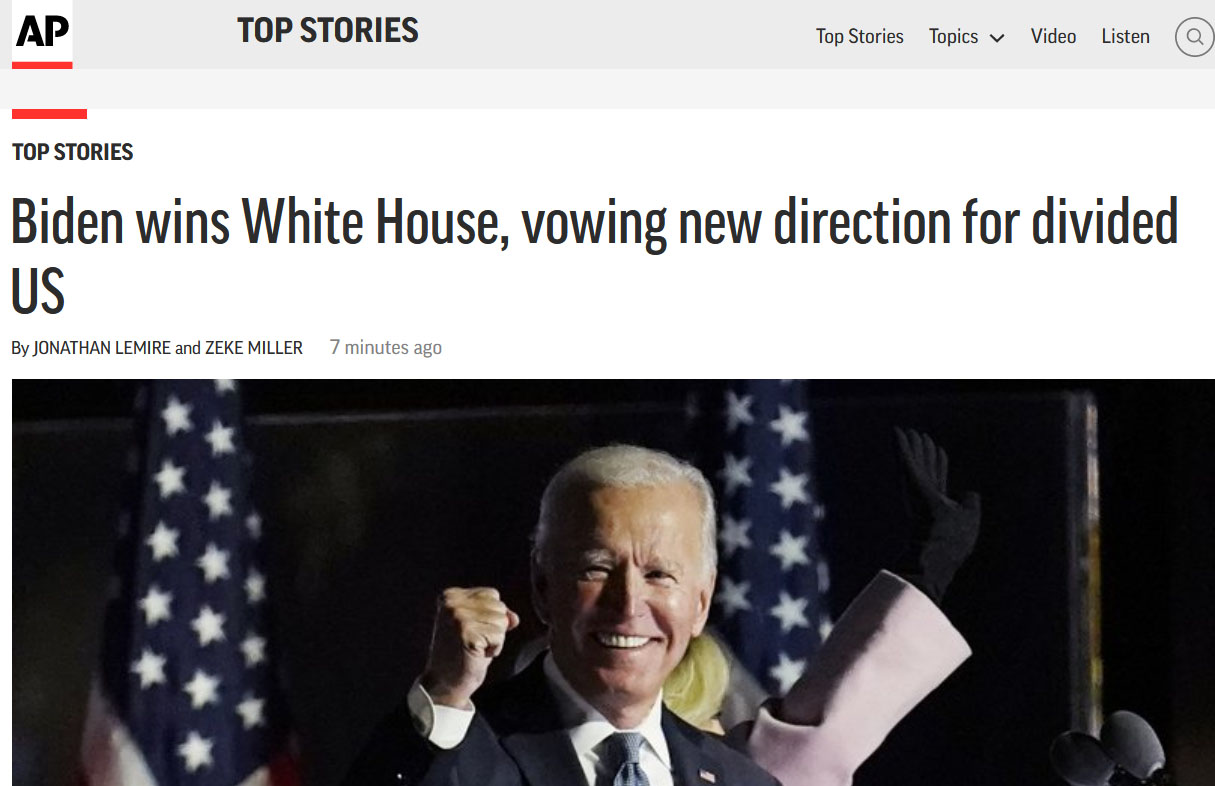Click the red bar above the section label
1215x786 pixels.
[x=49, y=114]
